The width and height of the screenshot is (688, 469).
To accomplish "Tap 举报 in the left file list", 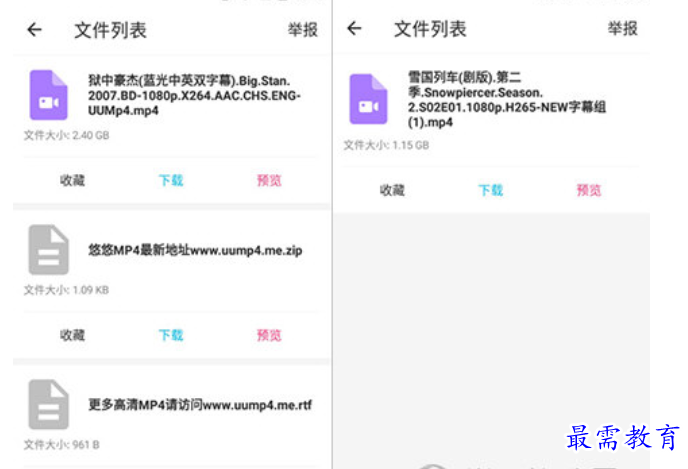I will [x=302, y=30].
